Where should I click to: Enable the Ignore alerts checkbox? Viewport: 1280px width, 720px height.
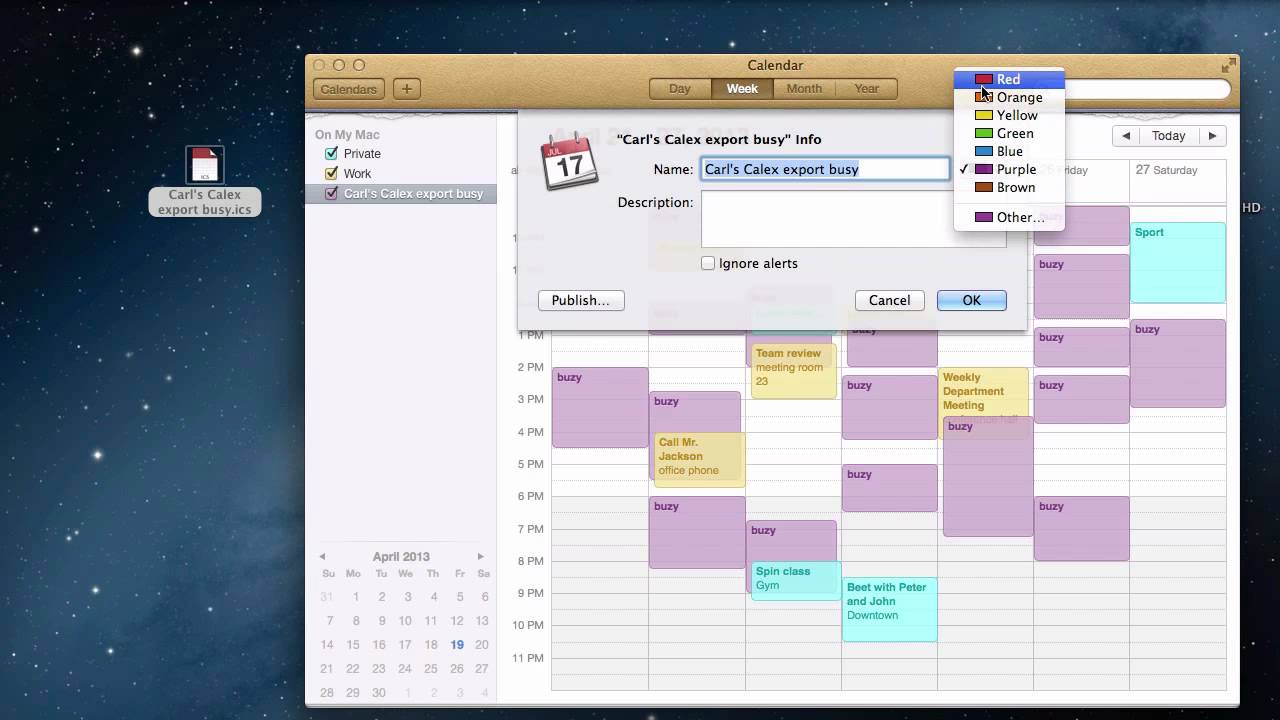708,263
